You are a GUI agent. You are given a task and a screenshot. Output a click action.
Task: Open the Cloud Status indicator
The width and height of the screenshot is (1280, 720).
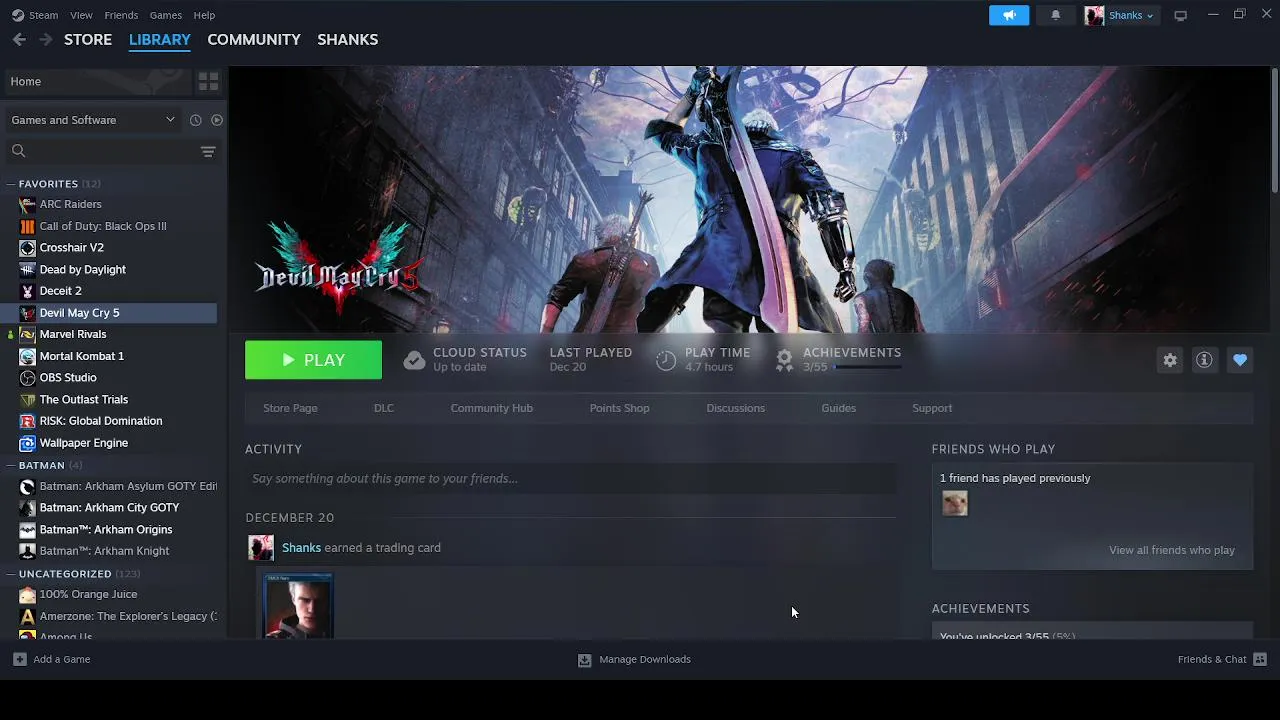[465, 360]
